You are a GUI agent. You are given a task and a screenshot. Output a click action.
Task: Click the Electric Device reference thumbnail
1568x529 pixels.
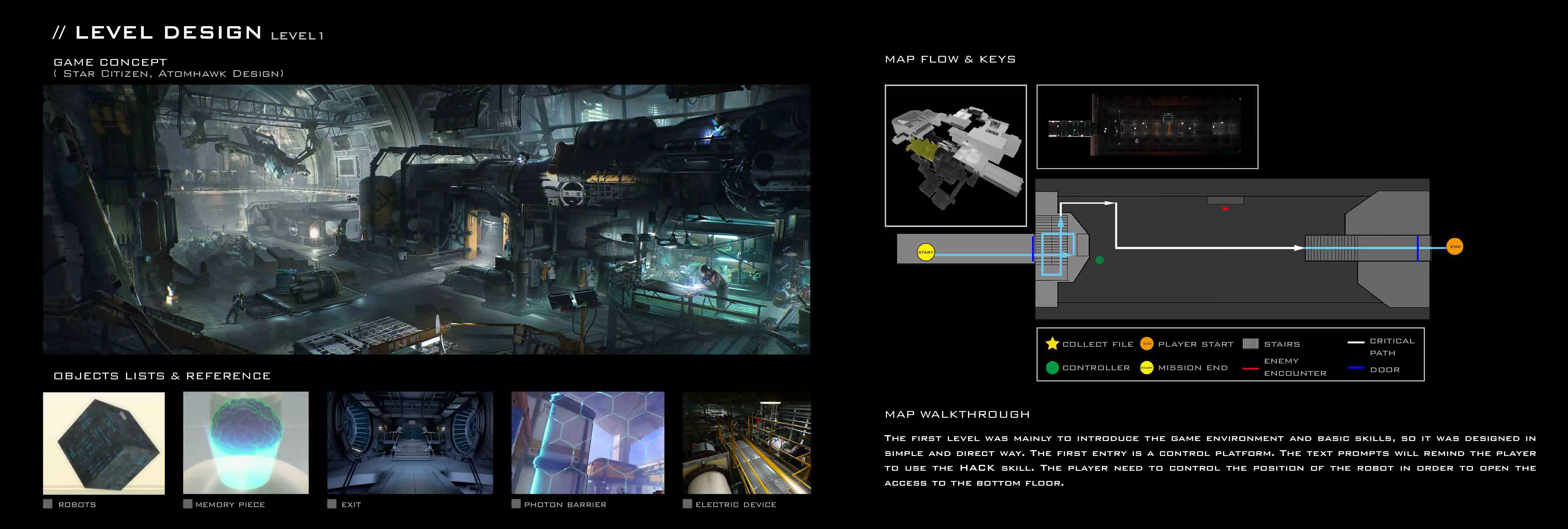746,443
